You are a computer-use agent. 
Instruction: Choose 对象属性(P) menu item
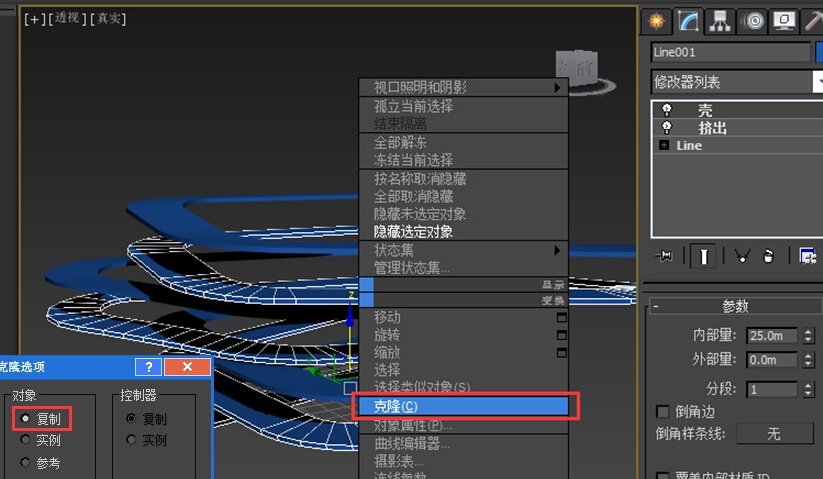pos(463,425)
